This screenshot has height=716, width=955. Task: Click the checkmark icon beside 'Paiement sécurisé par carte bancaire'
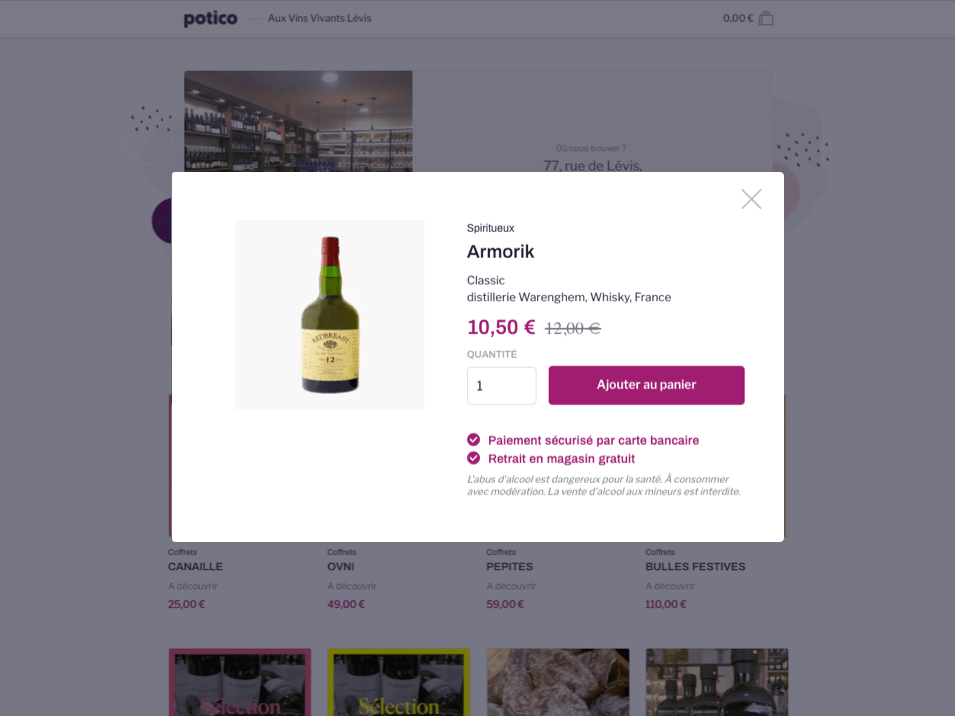473,440
